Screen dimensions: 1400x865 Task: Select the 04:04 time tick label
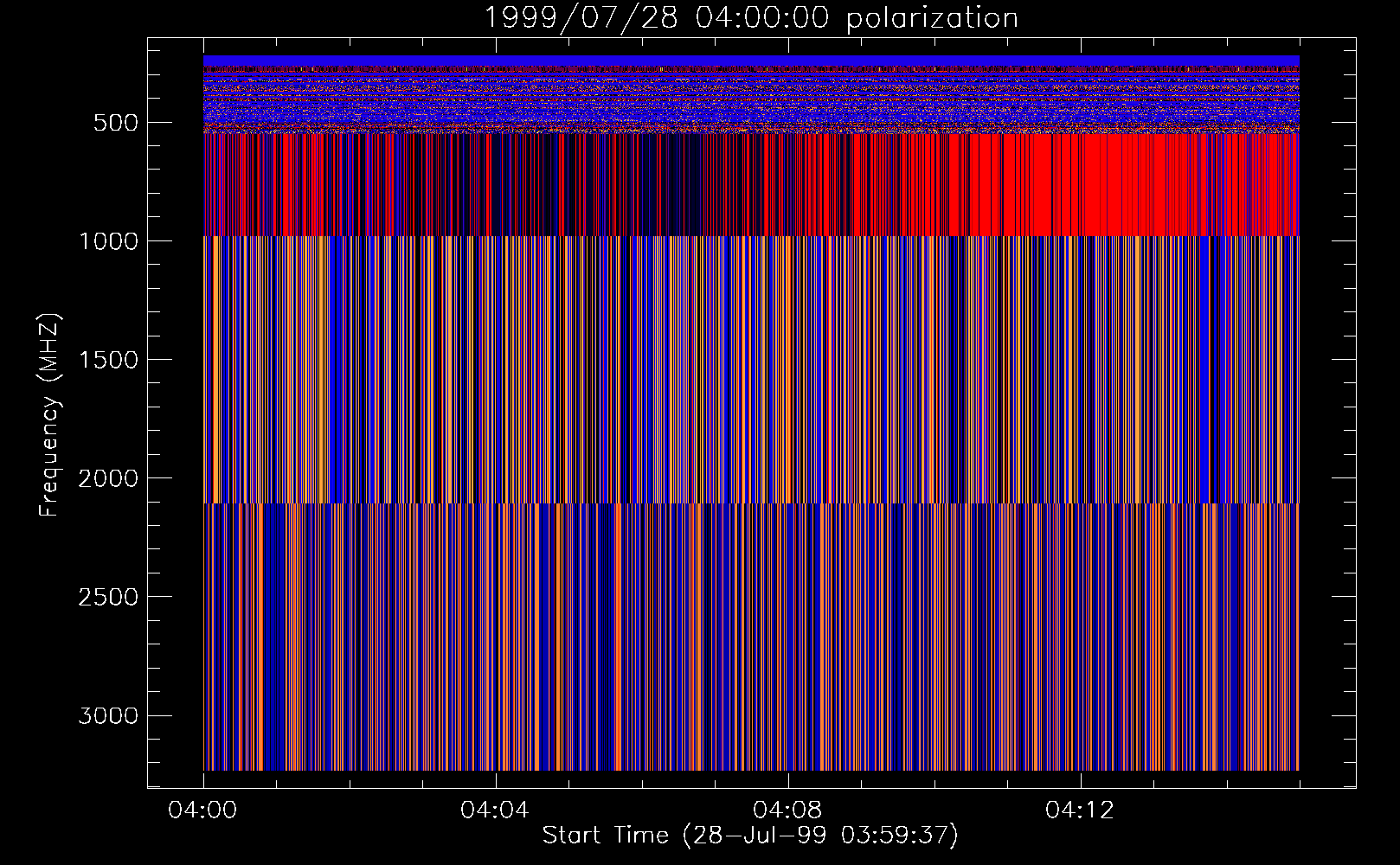point(495,811)
